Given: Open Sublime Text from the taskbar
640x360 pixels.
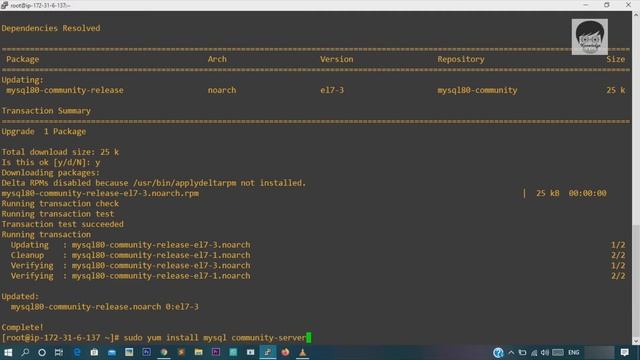Looking at the screenshot, I should [x=181, y=352].
